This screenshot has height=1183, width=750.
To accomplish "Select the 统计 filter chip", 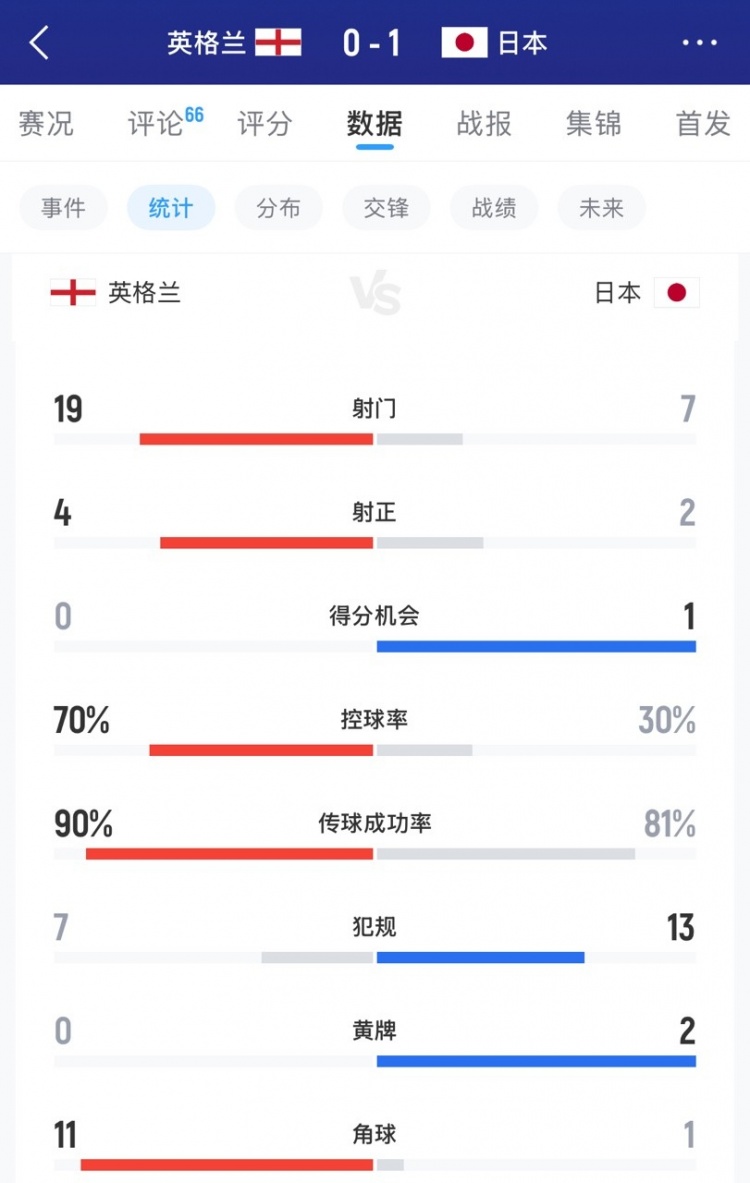I will [170, 208].
